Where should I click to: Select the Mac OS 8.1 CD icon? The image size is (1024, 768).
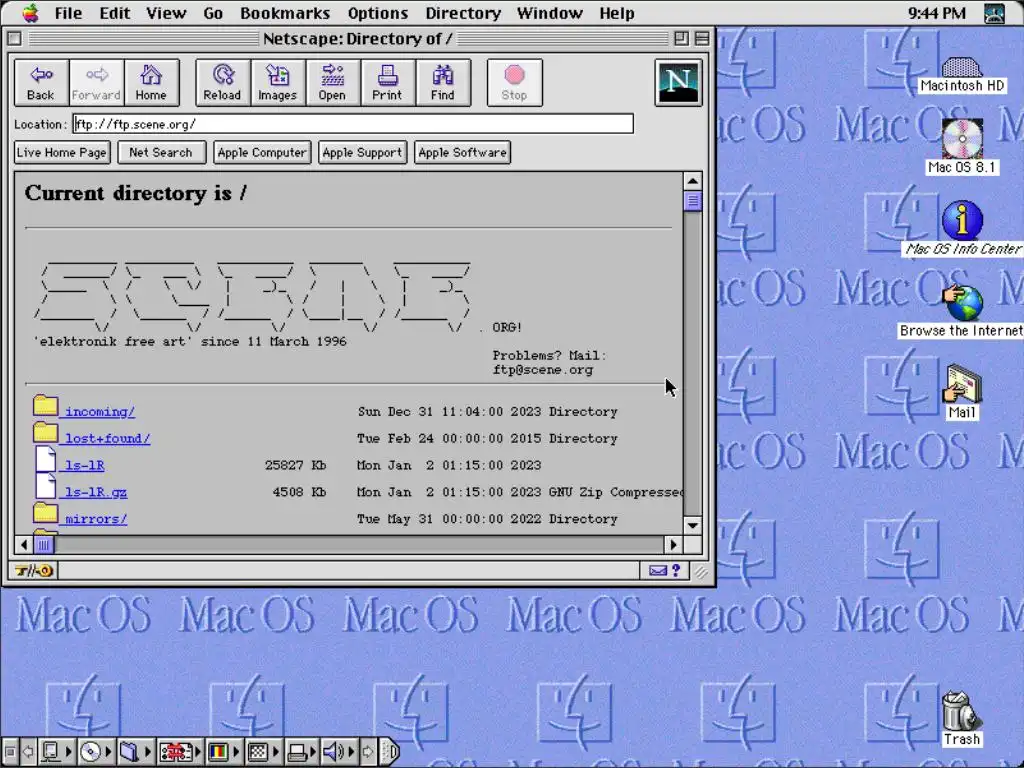pos(962,147)
